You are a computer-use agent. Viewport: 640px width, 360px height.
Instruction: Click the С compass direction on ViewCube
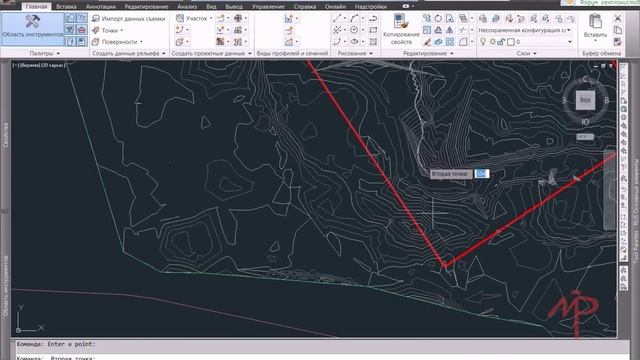(585, 79)
